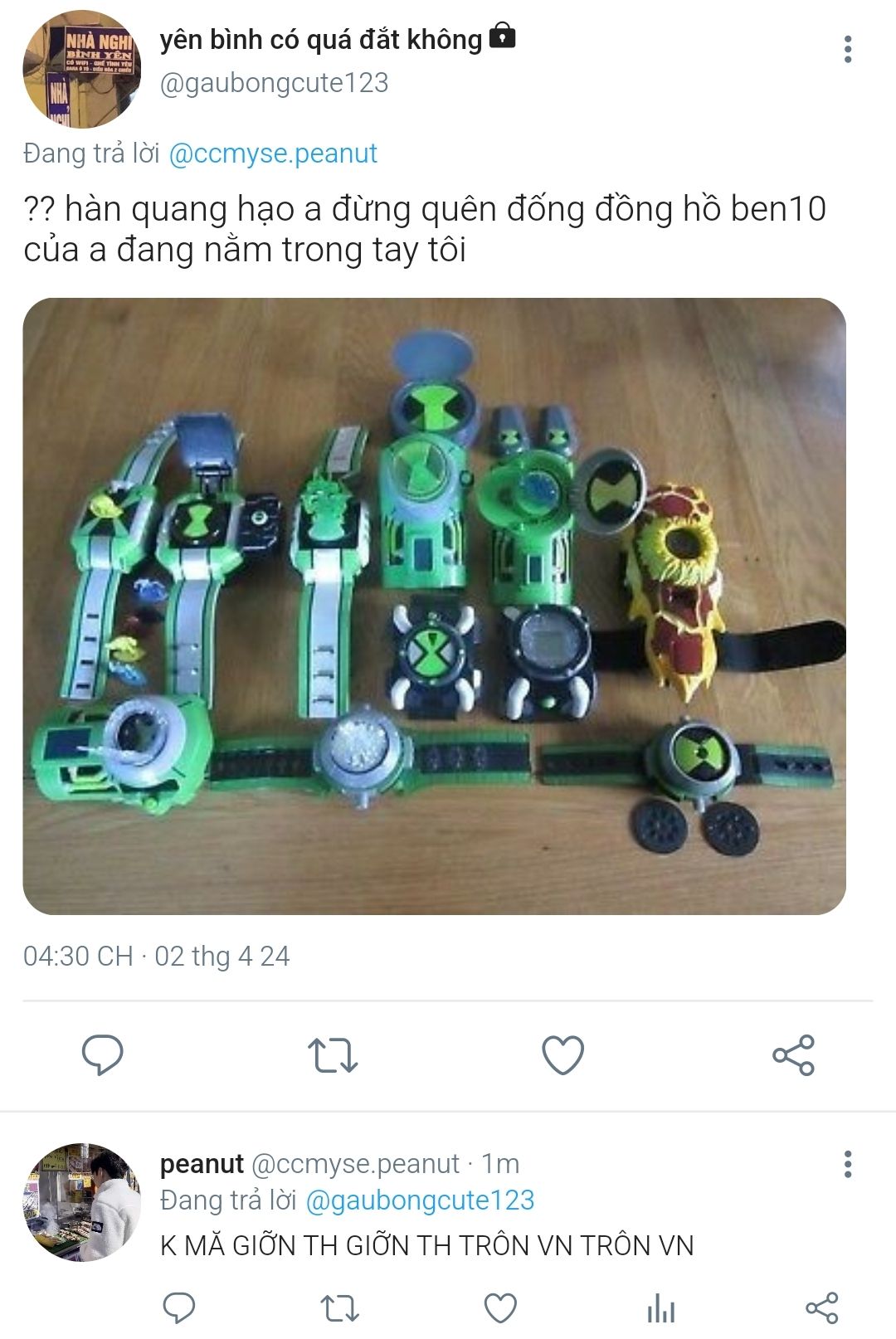Retweet the main Ben10 watches tweet
Viewport: 896px width, 1339px height.
(x=332, y=1055)
